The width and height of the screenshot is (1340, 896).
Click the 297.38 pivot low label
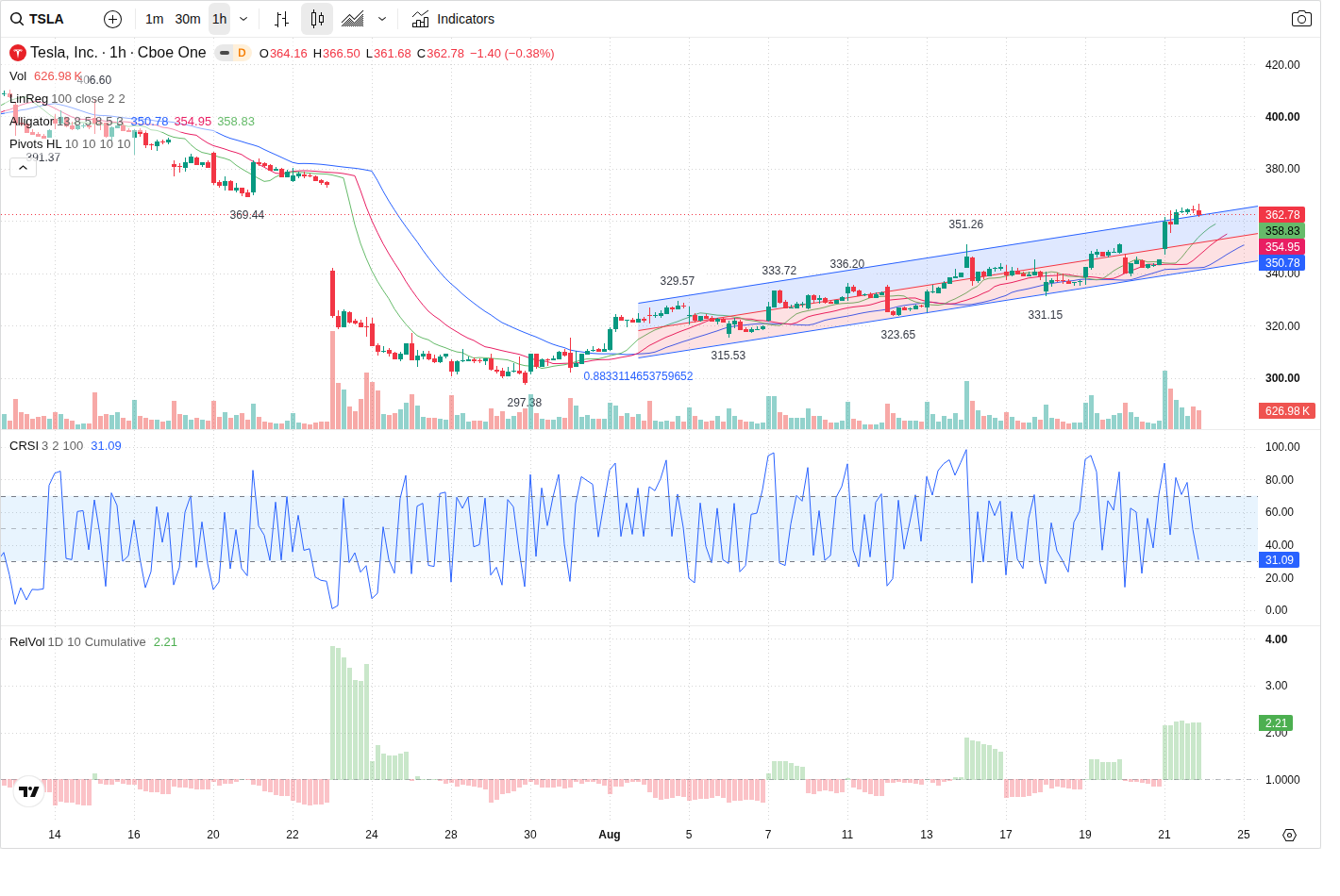point(525,403)
